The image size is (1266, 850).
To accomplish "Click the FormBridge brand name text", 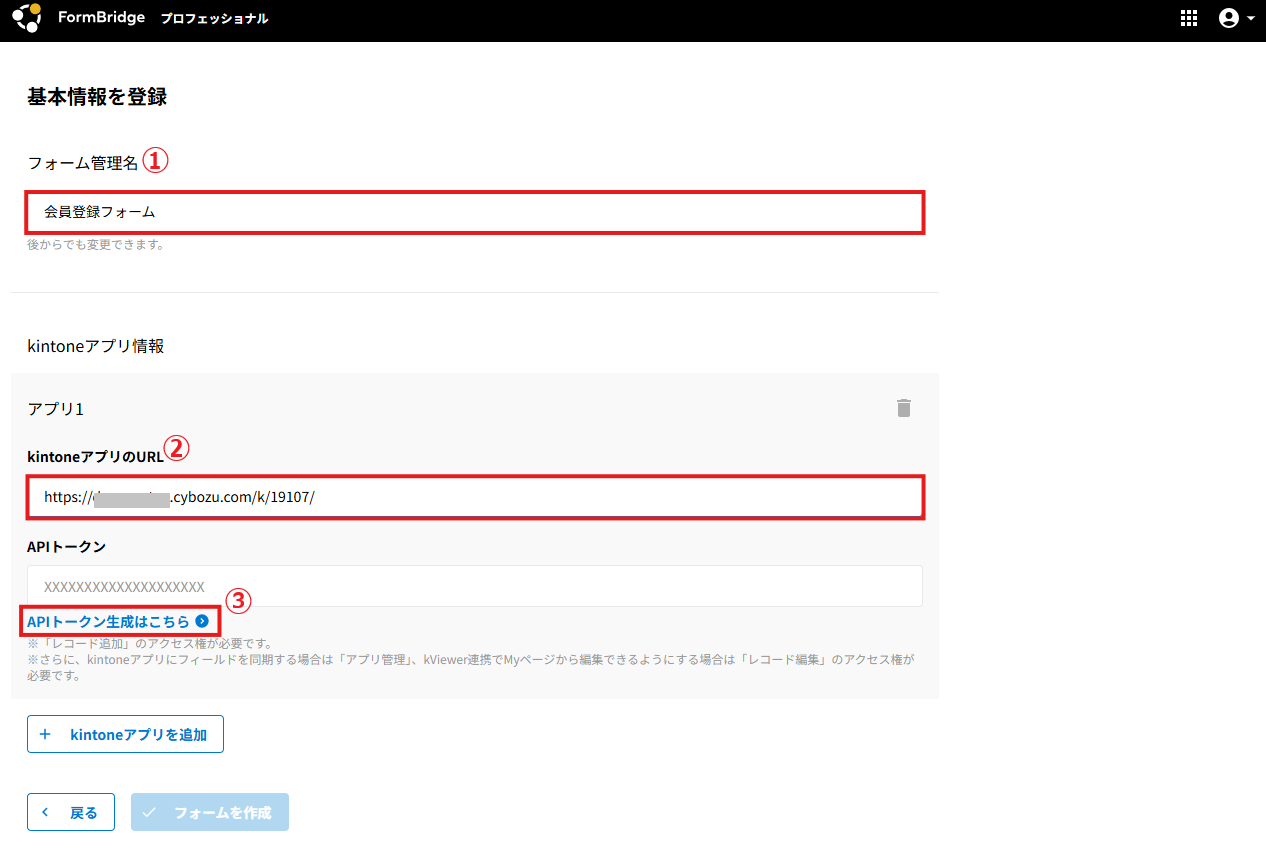I will (101, 18).
